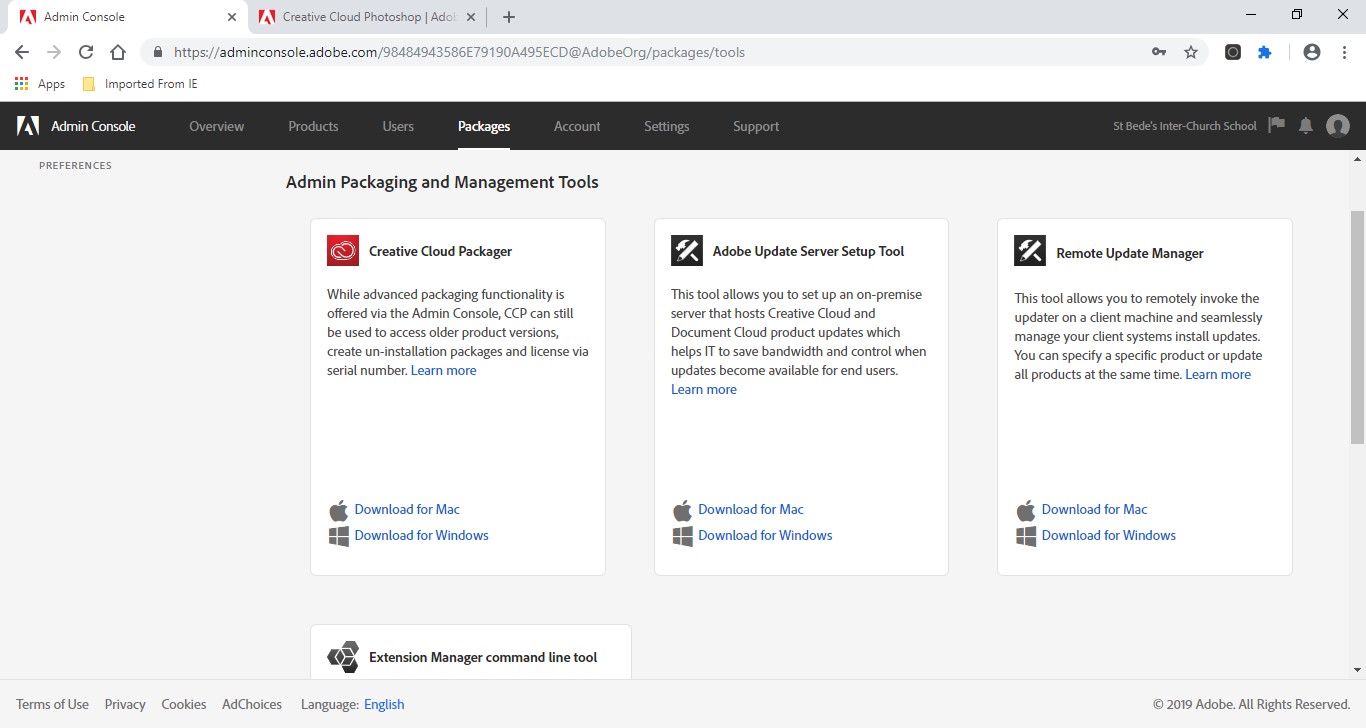Click the Extension Manager command line tool icon
Screen dimensions: 1366x728
point(343,657)
